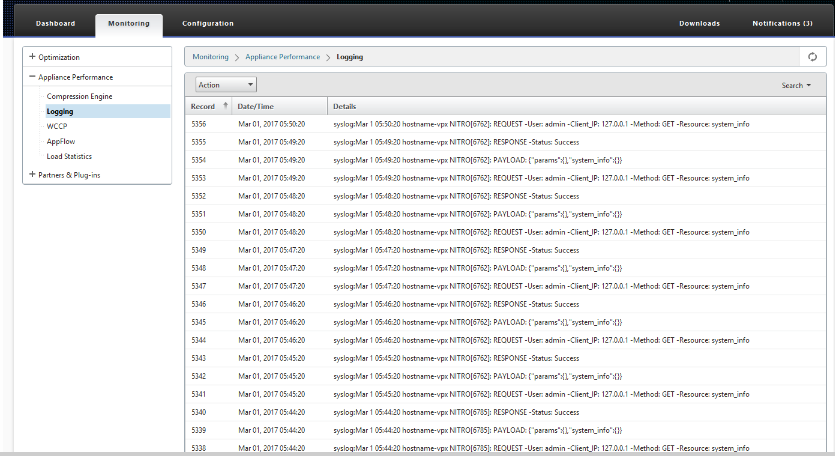Click the refresh icon in breadcrumb bar
The image size is (835, 456).
click(812, 57)
